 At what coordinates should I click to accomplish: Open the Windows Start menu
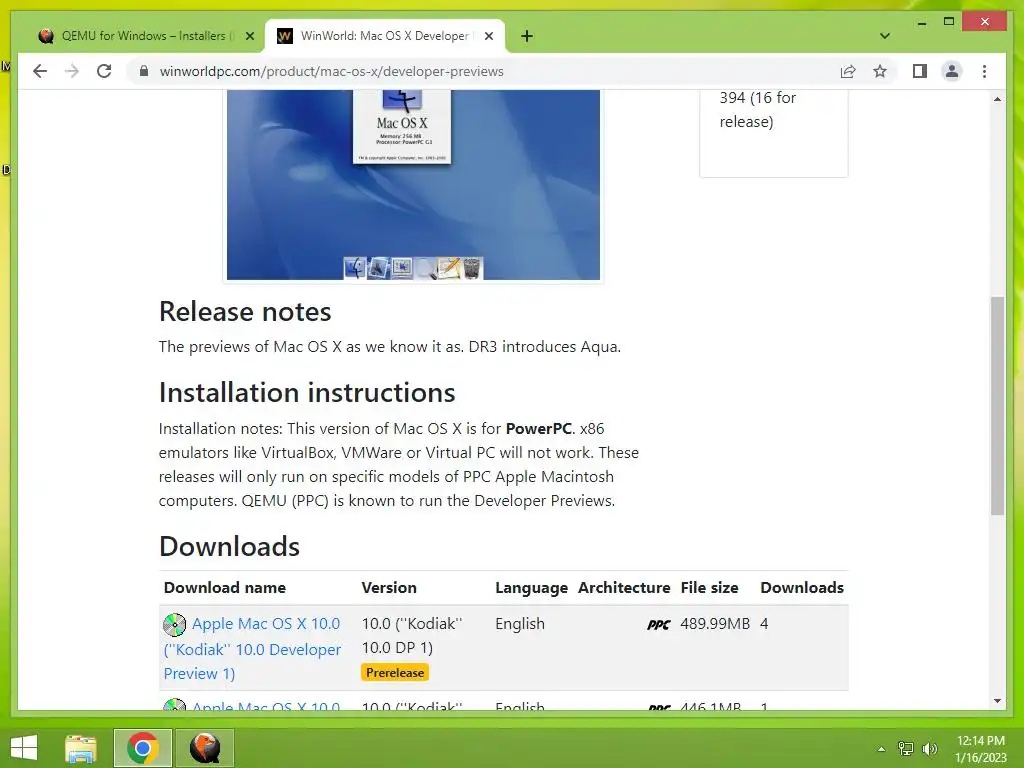24,748
